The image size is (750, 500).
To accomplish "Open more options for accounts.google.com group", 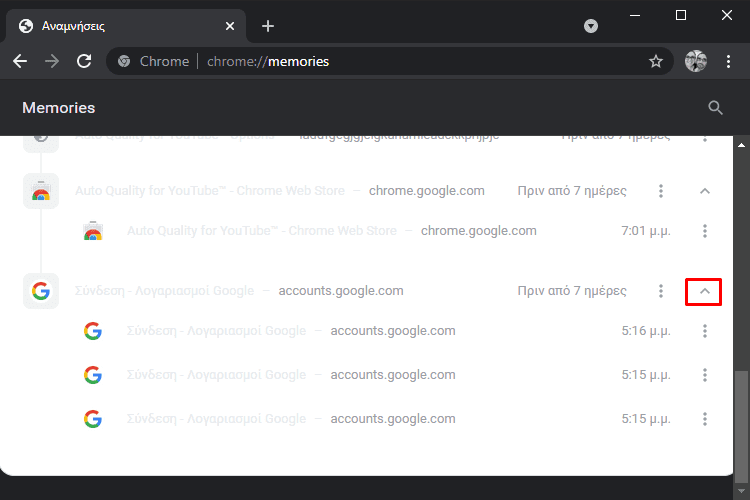I will click(x=661, y=291).
